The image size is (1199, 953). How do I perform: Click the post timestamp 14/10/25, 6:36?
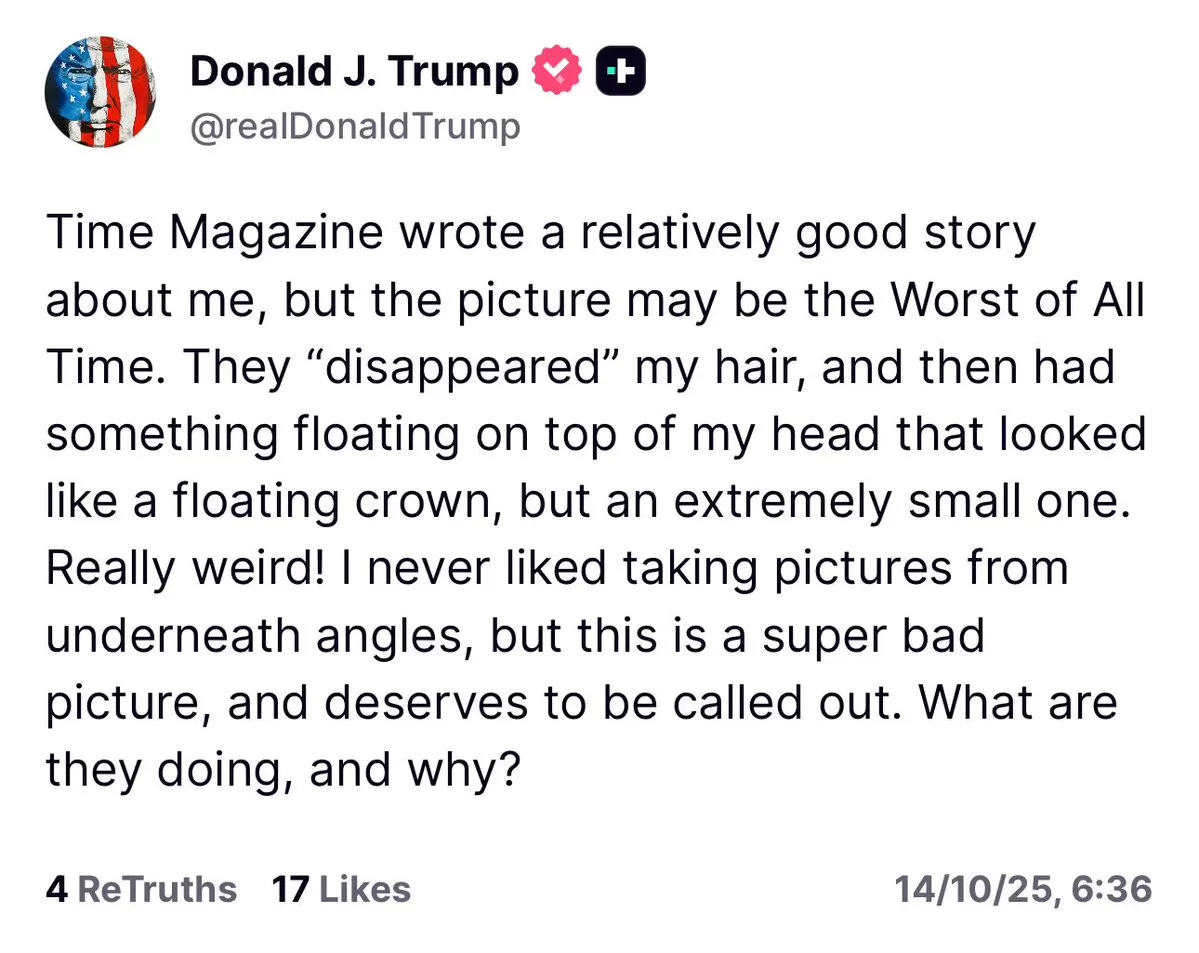coord(1023,889)
